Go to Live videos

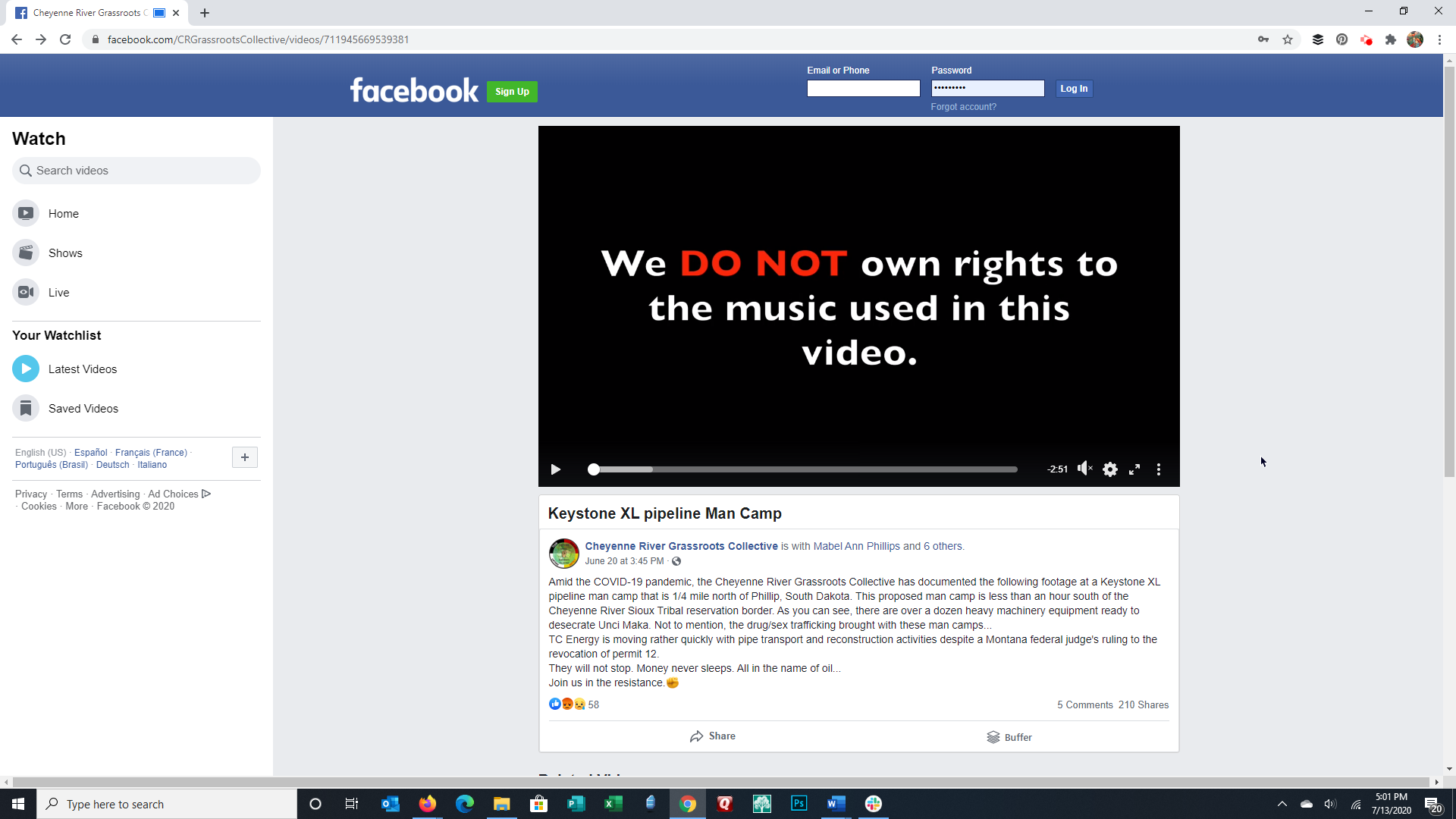click(x=58, y=293)
